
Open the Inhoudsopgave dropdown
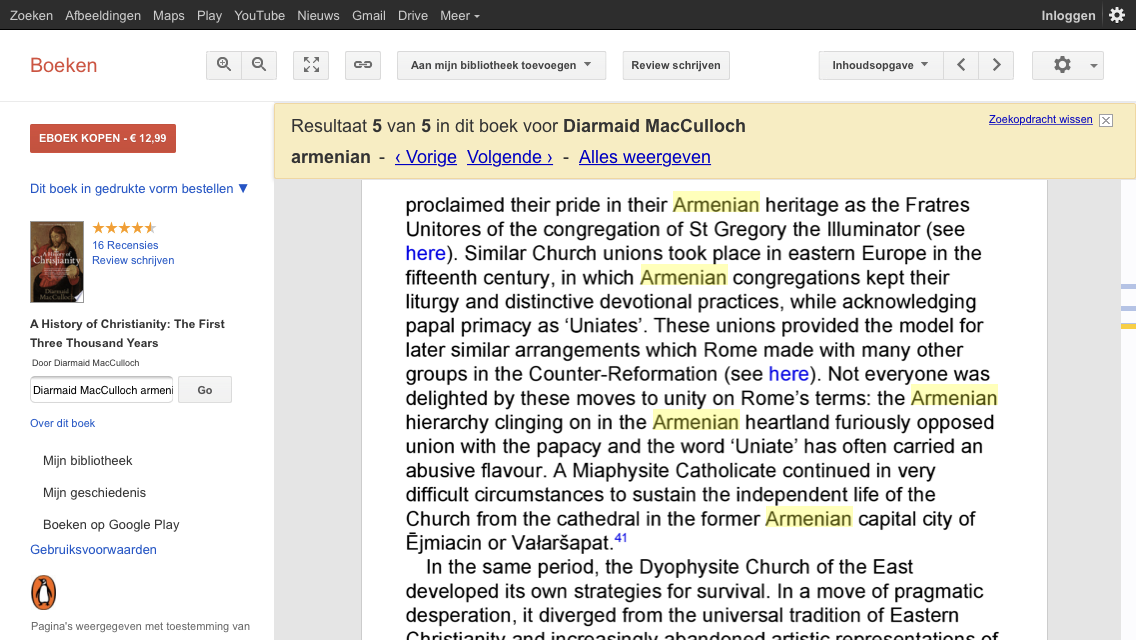881,65
